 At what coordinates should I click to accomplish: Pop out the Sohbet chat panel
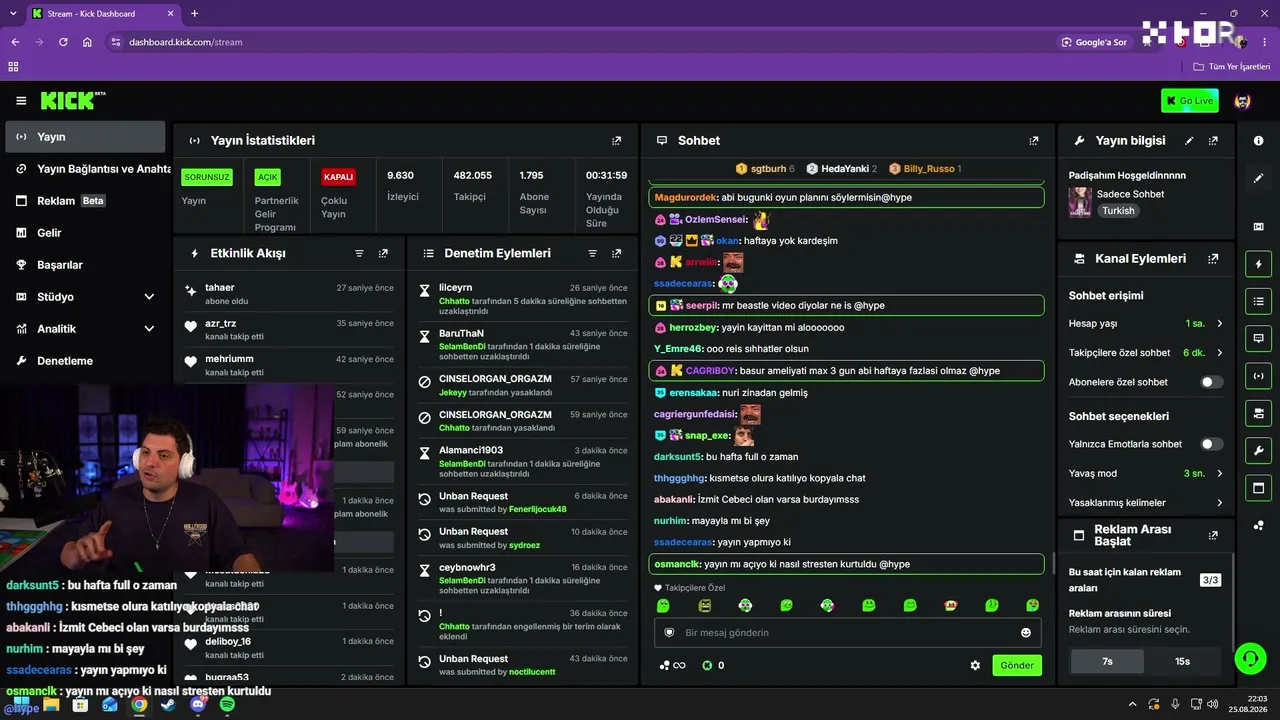click(x=1034, y=141)
